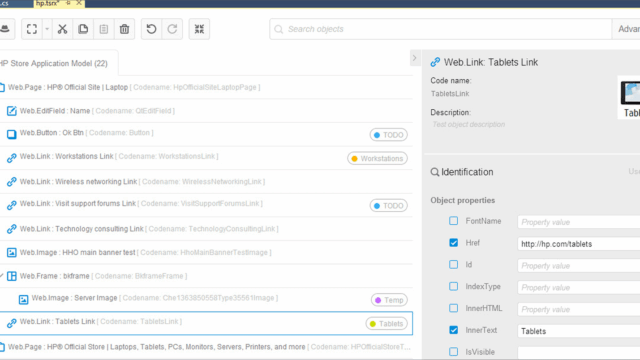The height and width of the screenshot is (360, 640).
Task: Enable the IndexType property checkbox
Action: [x=453, y=286]
